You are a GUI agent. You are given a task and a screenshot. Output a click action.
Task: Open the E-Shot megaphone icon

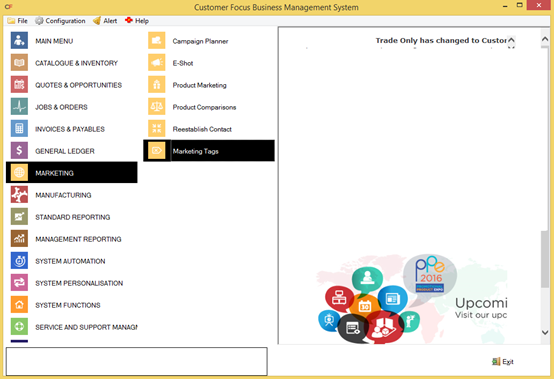pos(157,63)
